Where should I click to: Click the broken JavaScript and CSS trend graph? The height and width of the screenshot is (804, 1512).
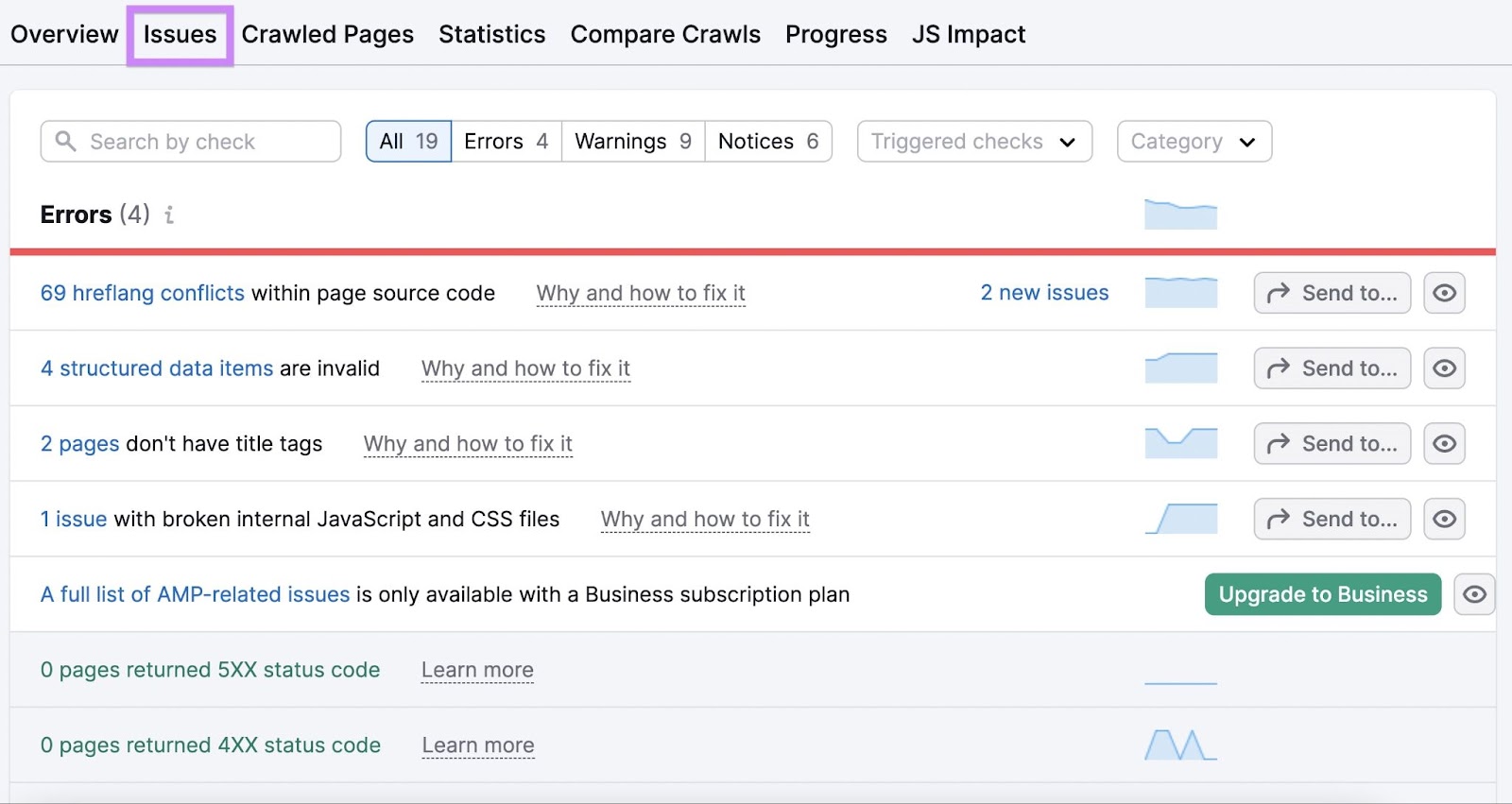[x=1180, y=519]
